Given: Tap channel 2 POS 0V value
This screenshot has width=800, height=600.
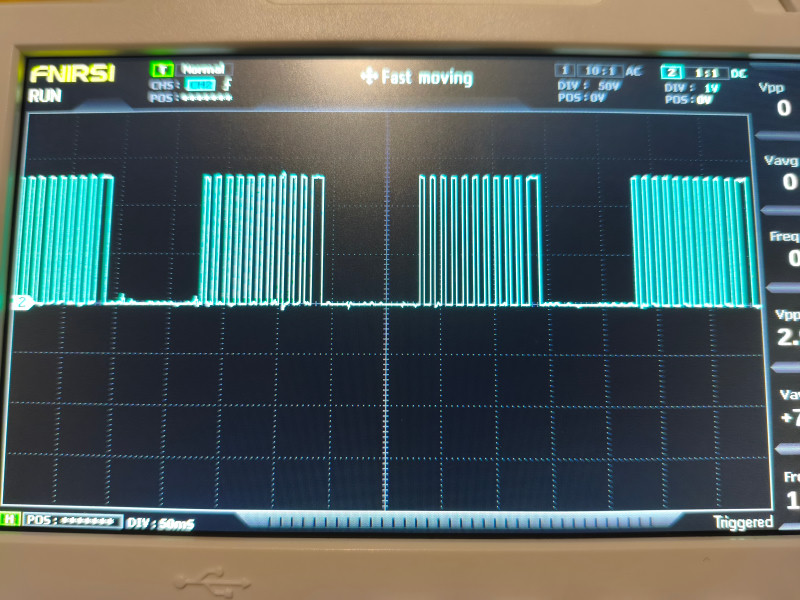Looking at the screenshot, I should click(689, 99).
